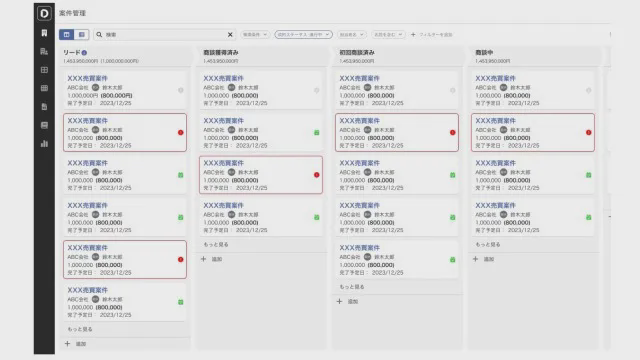Open red-bordered XXX売買案件 title in 商談中

pos(495,121)
